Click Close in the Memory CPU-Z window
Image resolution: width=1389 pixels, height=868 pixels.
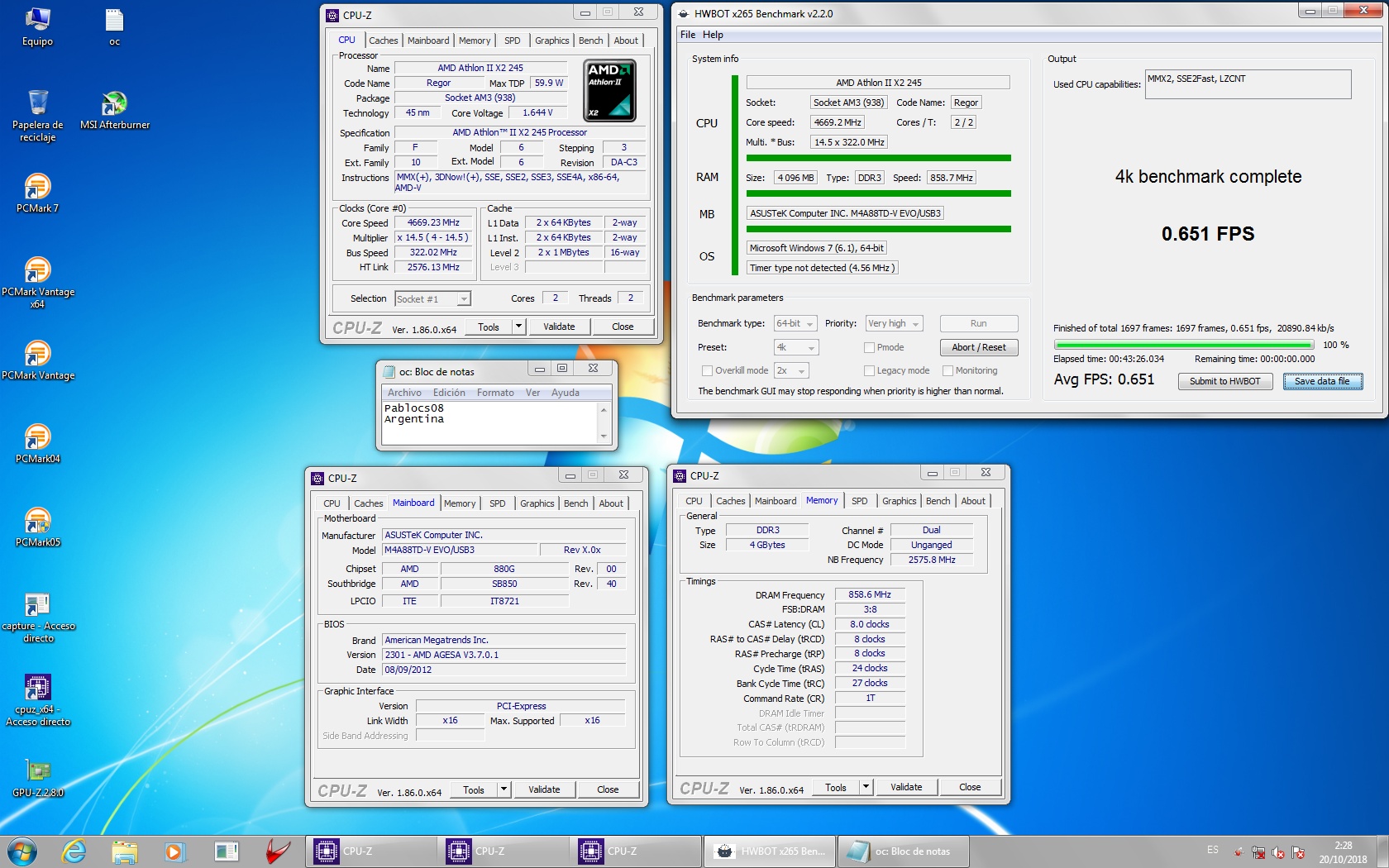click(970, 787)
